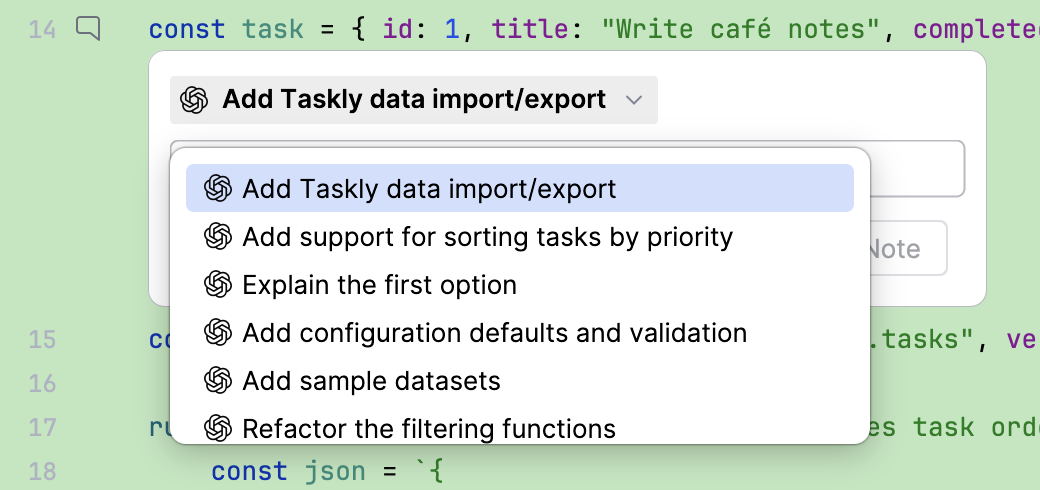Click the icon beside "Refactor the filtering functions"
Image resolution: width=1040 pixels, height=490 pixels.
[x=218, y=428]
